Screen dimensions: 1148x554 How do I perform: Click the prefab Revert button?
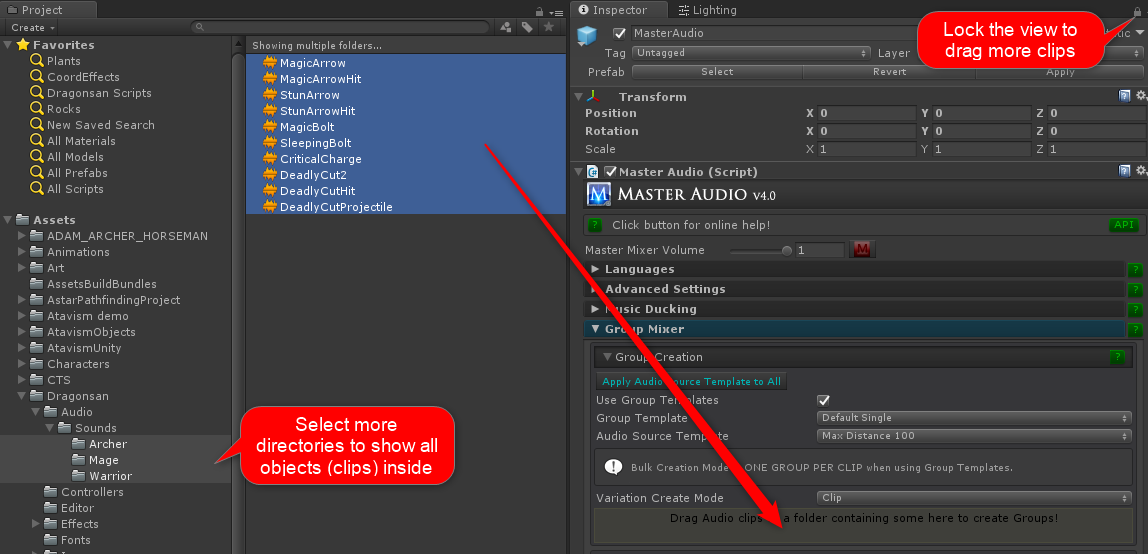[x=889, y=72]
